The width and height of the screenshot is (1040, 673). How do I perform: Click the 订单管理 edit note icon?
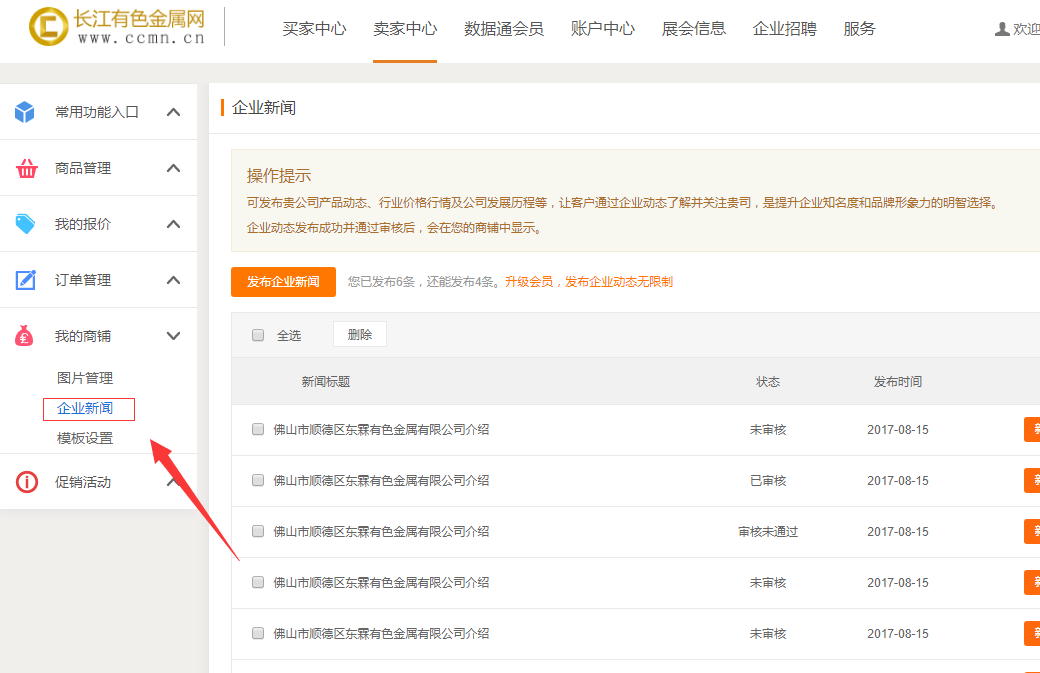click(x=25, y=280)
